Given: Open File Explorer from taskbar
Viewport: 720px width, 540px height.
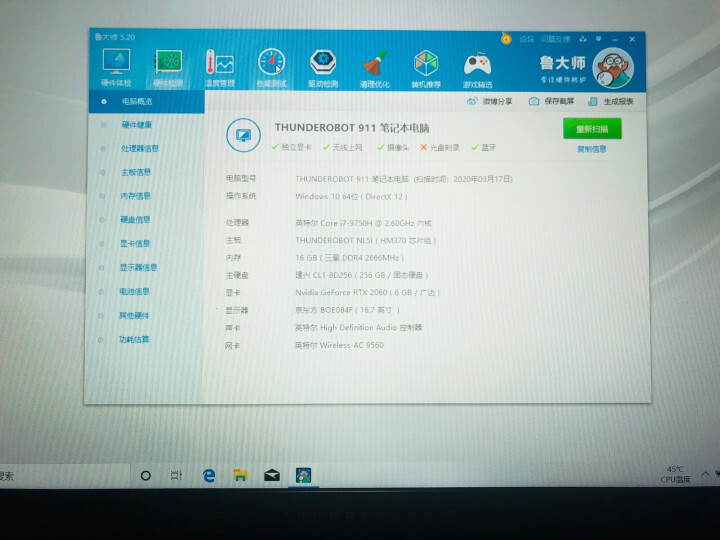Looking at the screenshot, I should [240, 475].
